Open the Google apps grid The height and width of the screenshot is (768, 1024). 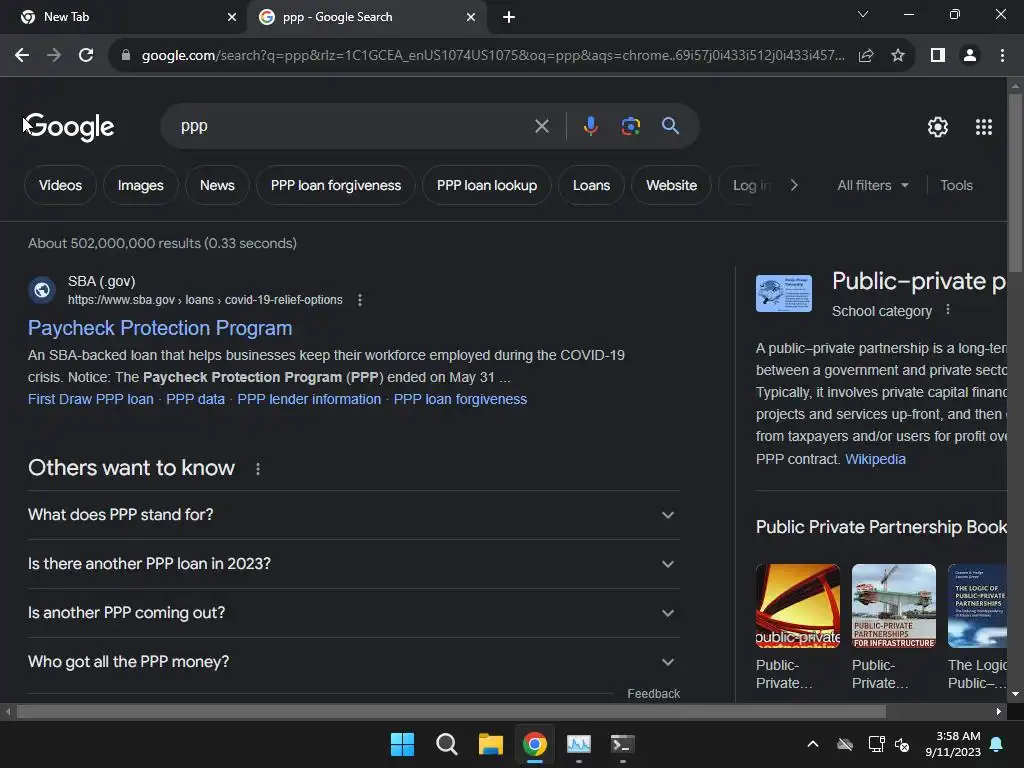(984, 127)
